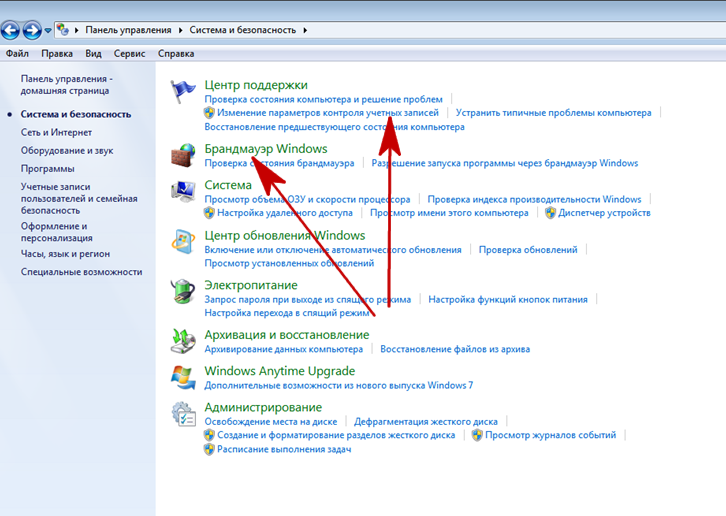Click Проверка индекса производительности Windows
This screenshot has height=516, width=726.
pyautogui.click(x=534, y=199)
